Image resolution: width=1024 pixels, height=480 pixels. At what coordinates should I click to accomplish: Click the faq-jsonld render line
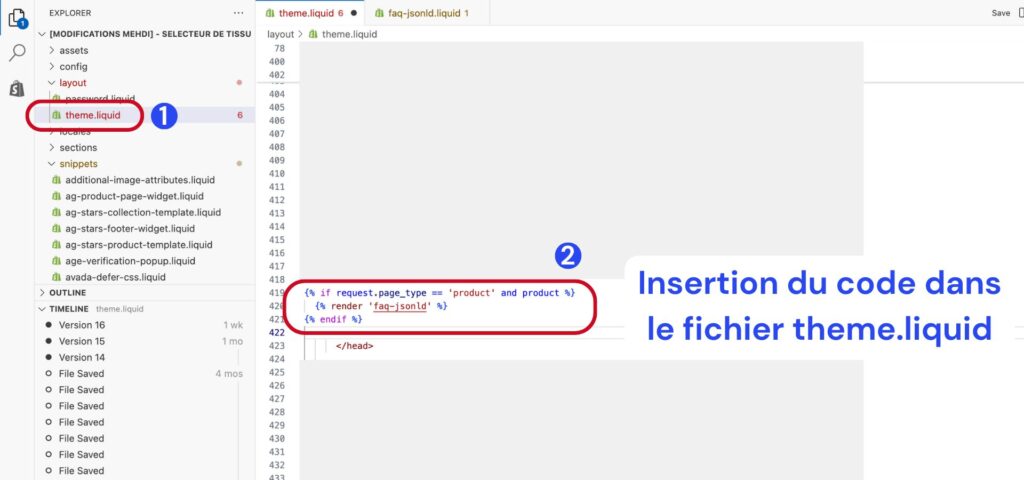381,306
